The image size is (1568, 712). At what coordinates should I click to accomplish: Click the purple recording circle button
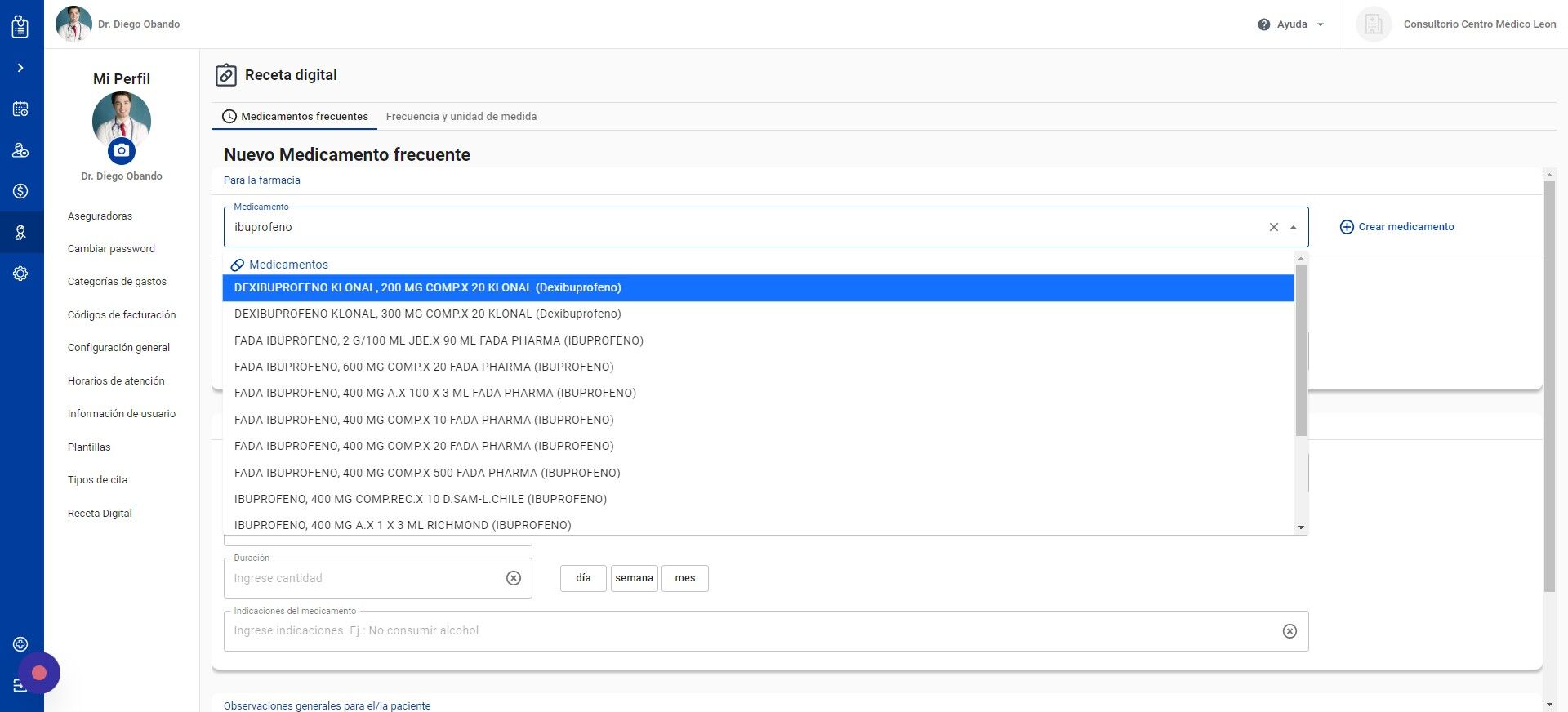[38, 673]
